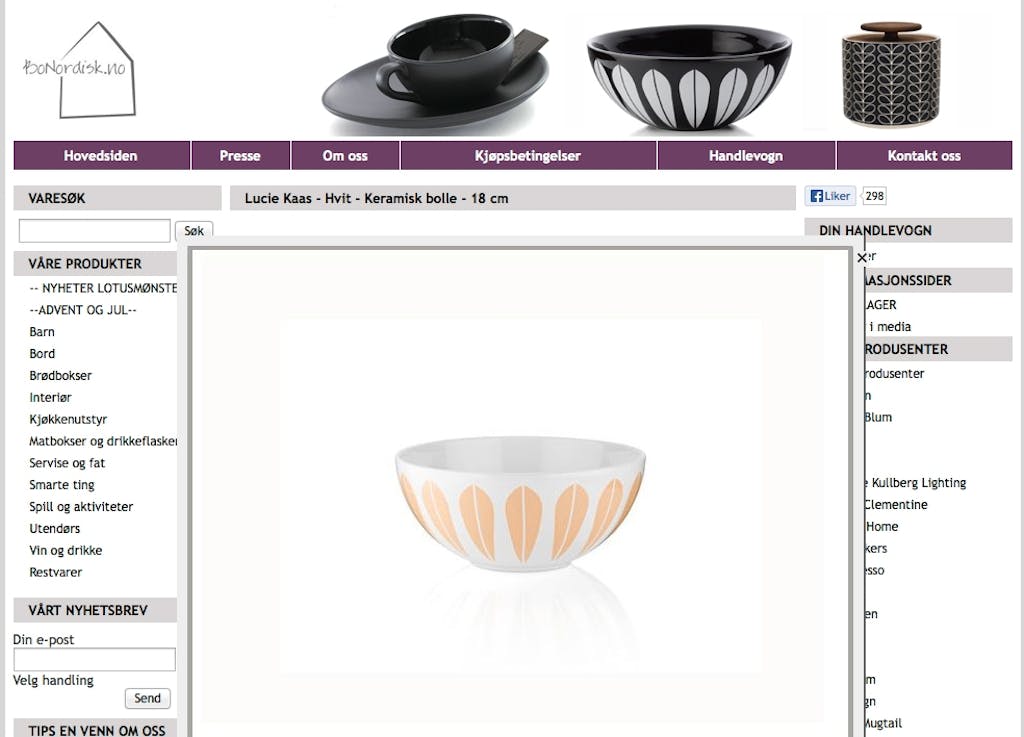Image resolution: width=1024 pixels, height=737 pixels.
Task: Click the patterned storage jar banner image
Action: click(x=891, y=74)
